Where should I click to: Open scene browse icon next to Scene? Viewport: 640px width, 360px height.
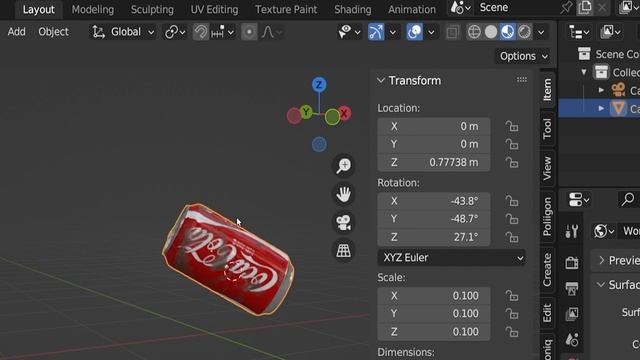460,8
